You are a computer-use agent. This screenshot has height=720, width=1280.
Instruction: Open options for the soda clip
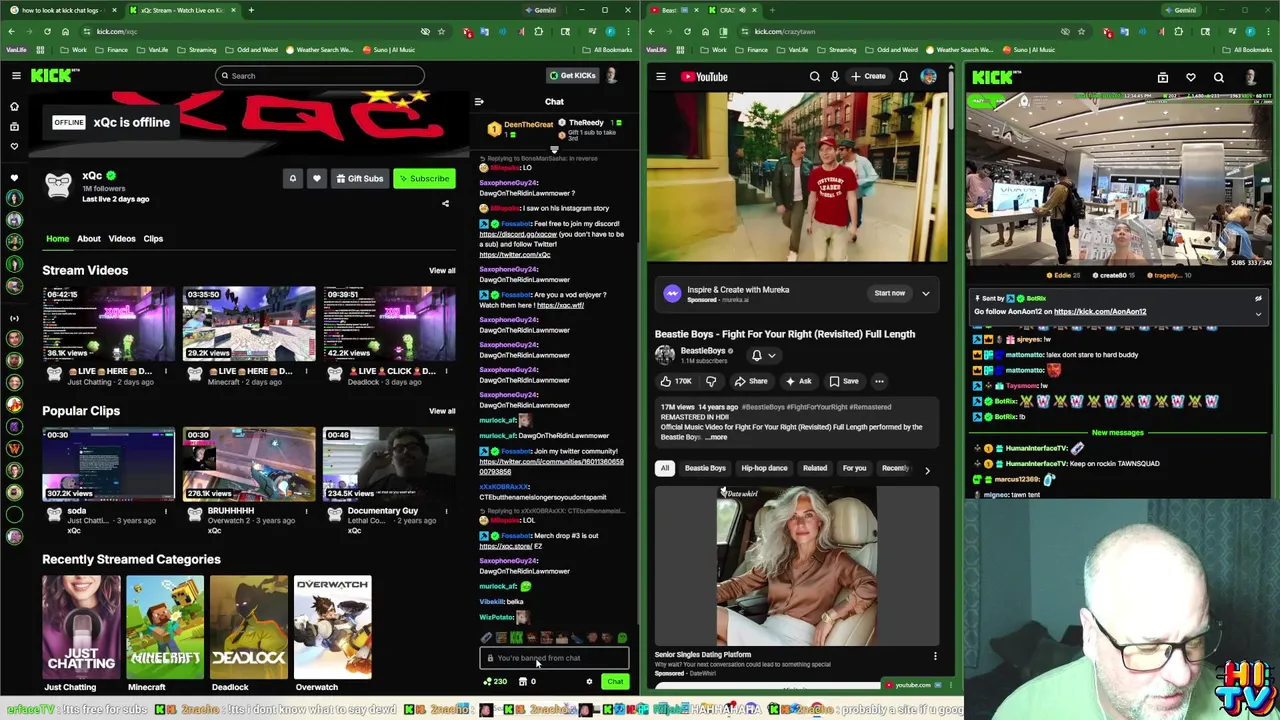tap(166, 511)
